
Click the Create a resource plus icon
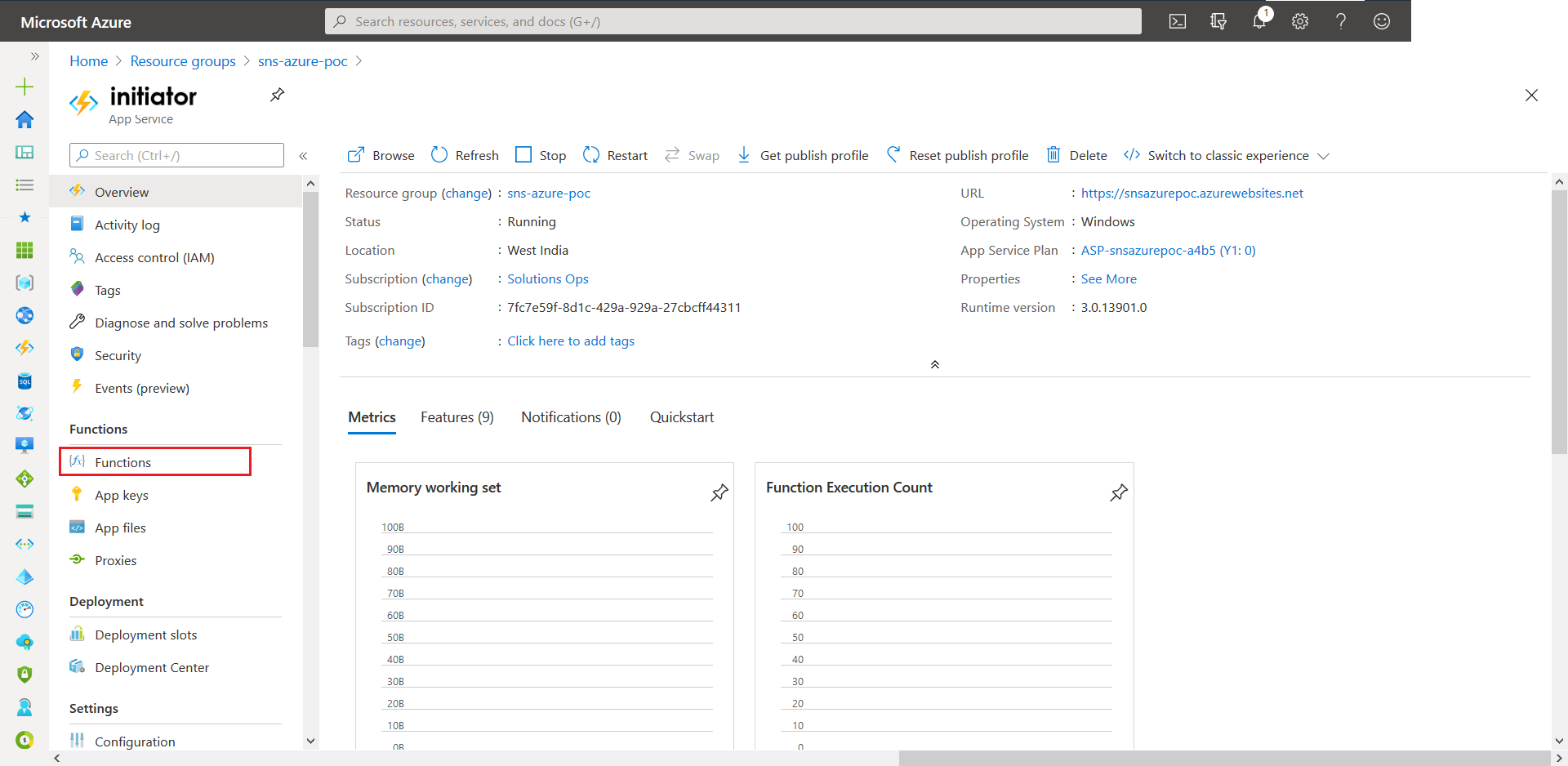[24, 87]
